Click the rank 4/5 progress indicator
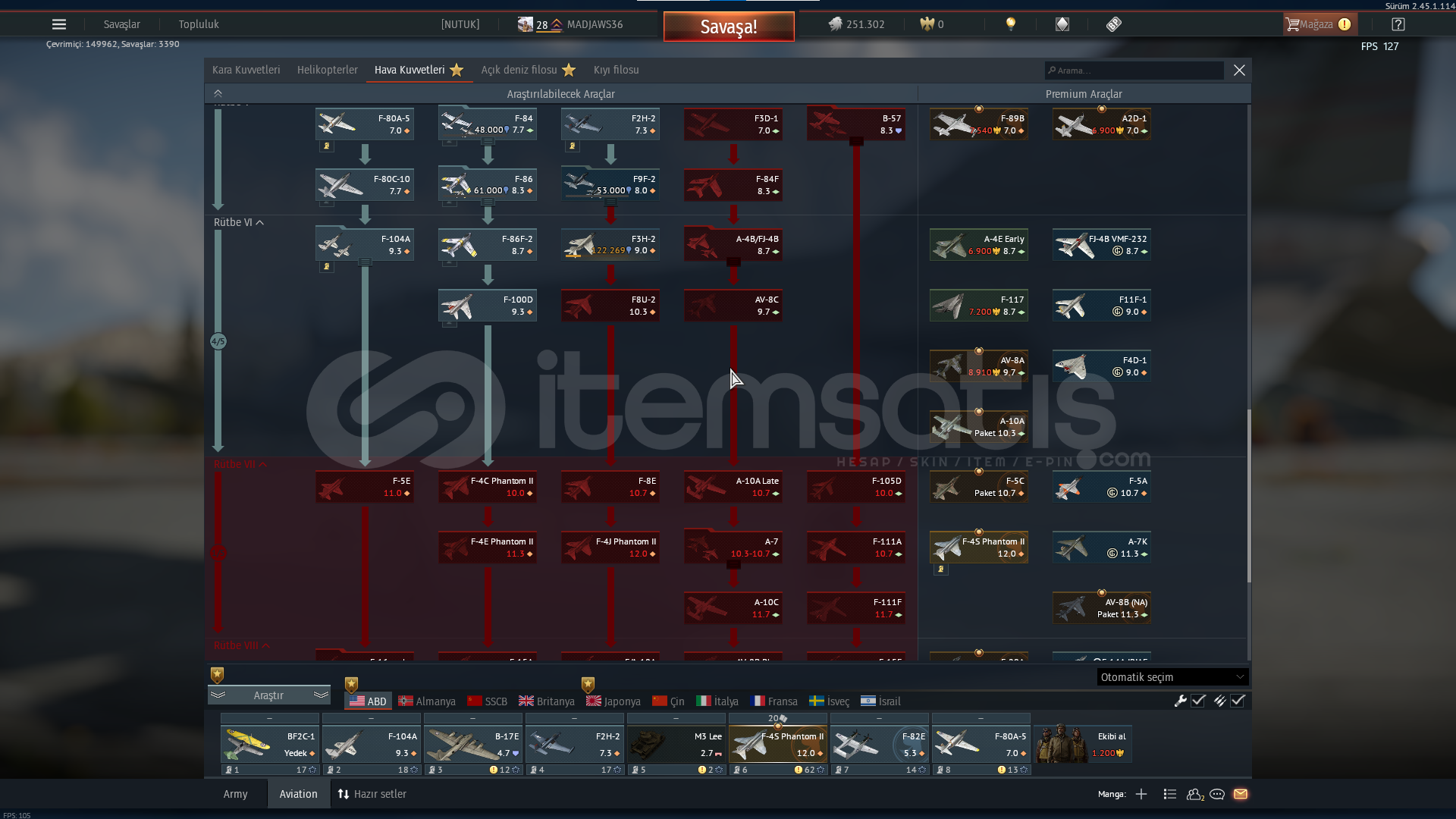 click(218, 341)
